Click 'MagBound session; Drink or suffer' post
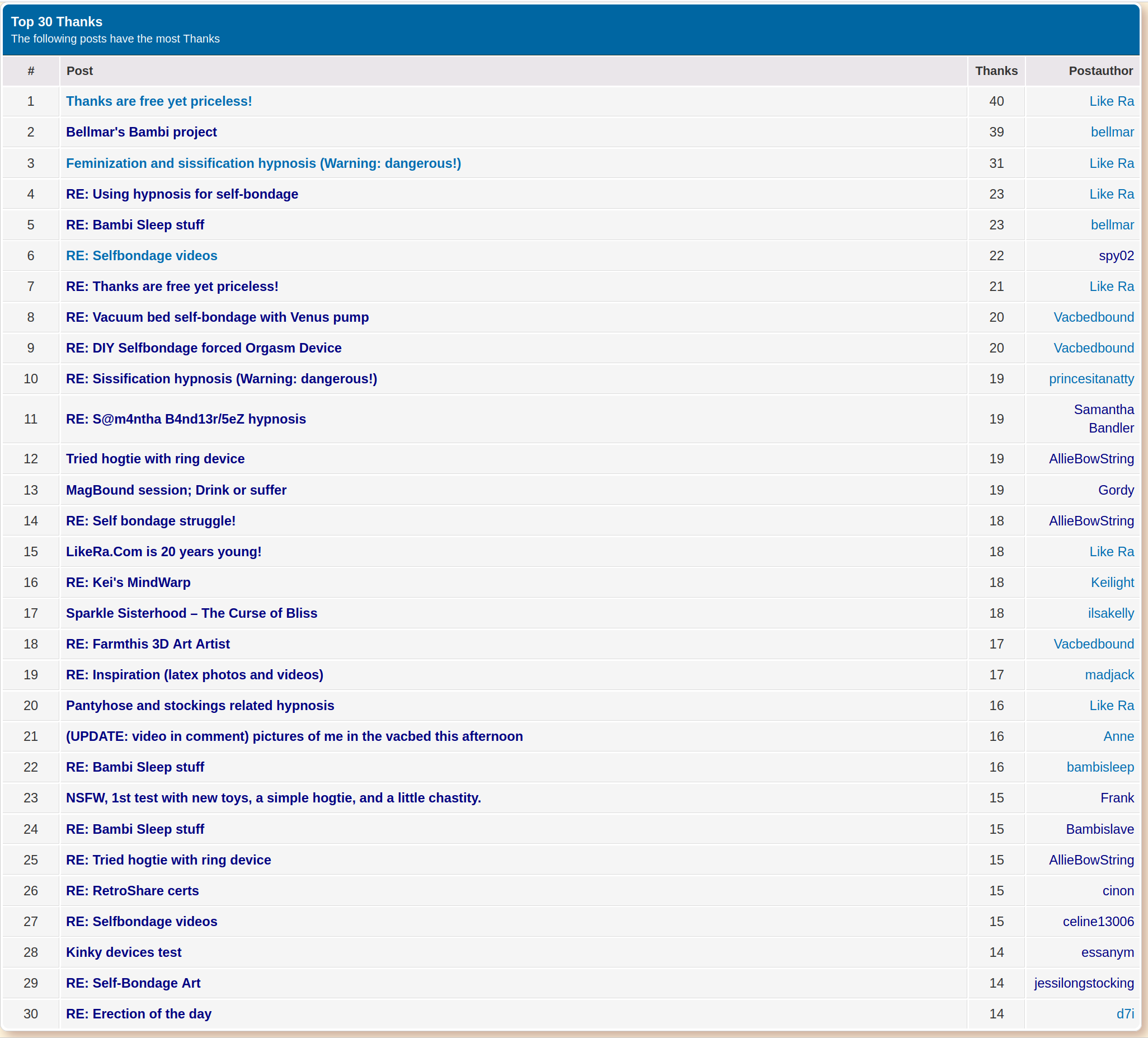 point(176,490)
